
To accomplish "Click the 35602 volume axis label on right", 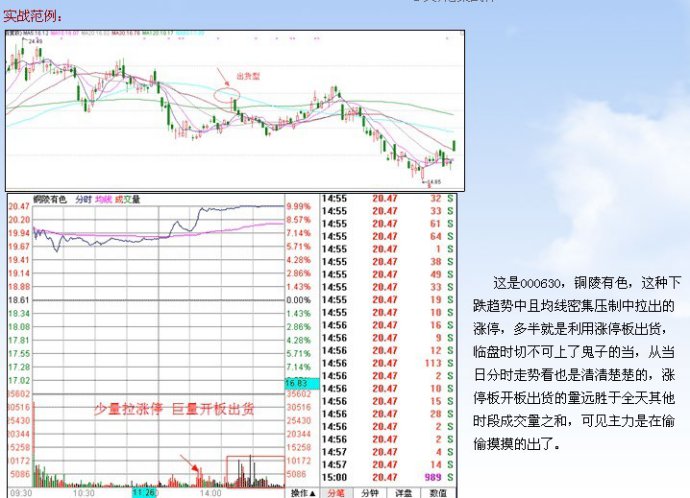I will 299,395.
